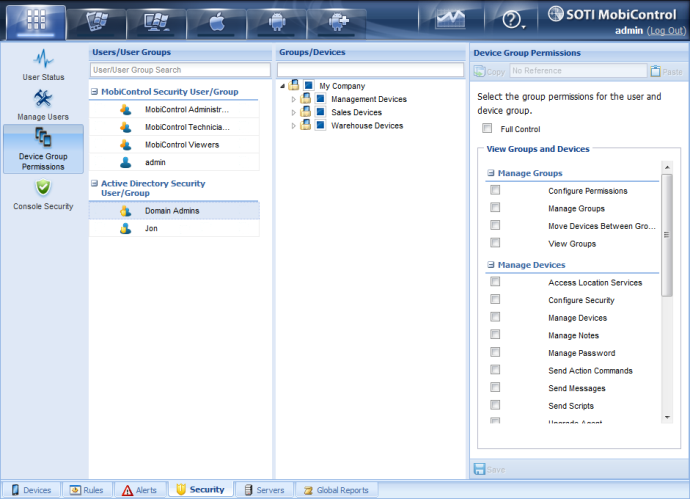This screenshot has height=499, width=690.
Task: Collapse the Manage Groups section
Action: point(491,173)
